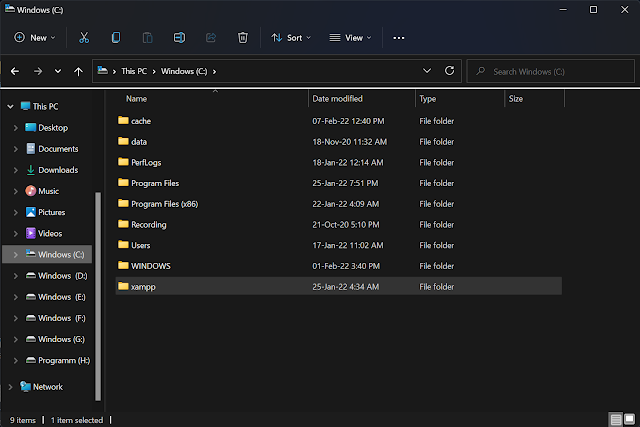The image size is (640, 427).
Task: Click the Pictures icon in sidebar
Action: click(31, 212)
